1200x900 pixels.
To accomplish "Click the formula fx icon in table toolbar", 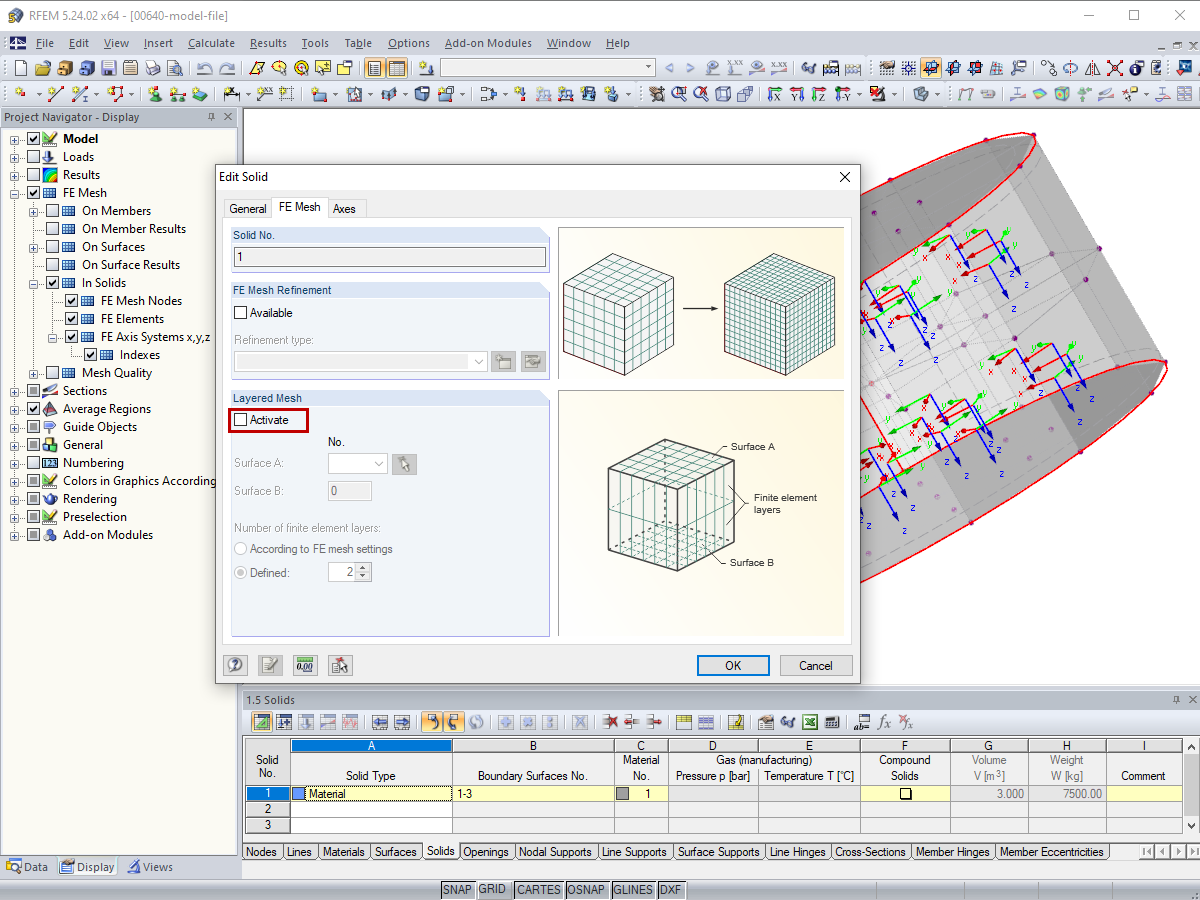I will 884,722.
